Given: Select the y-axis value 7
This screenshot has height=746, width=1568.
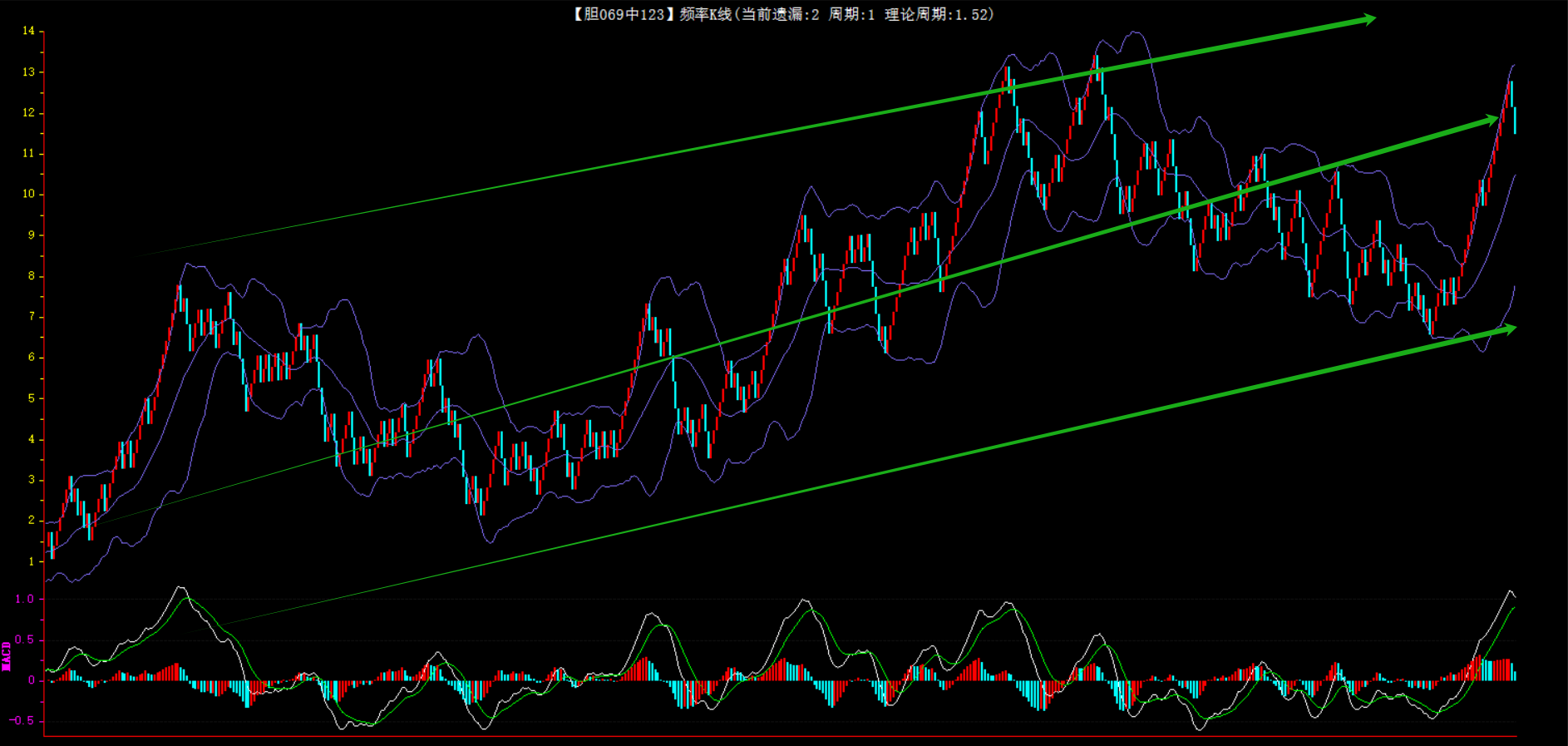Looking at the screenshot, I should [x=32, y=316].
